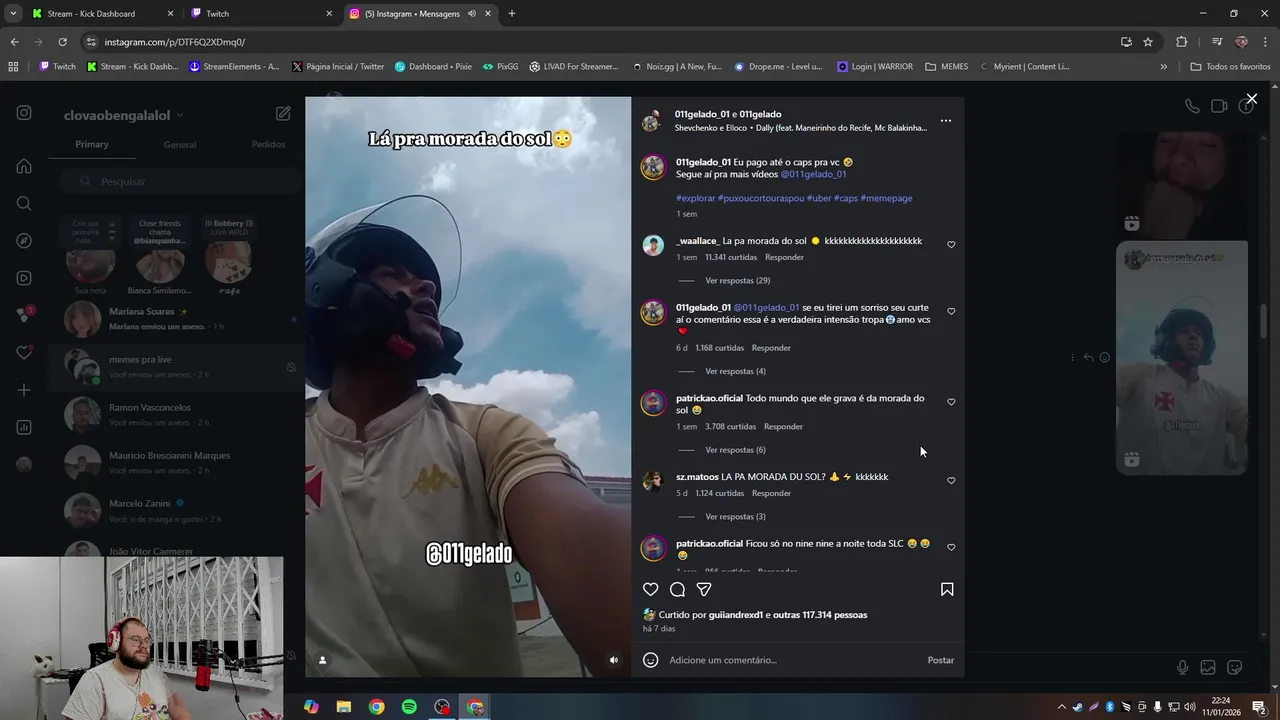Like patrickao.oficial morada do sol comment
1280x720 pixels.
[951, 402]
